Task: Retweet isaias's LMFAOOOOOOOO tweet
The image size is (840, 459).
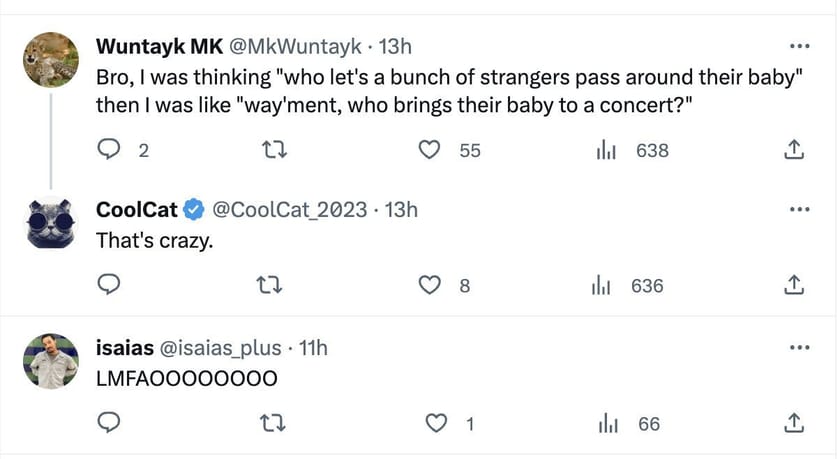Action: click(x=270, y=424)
